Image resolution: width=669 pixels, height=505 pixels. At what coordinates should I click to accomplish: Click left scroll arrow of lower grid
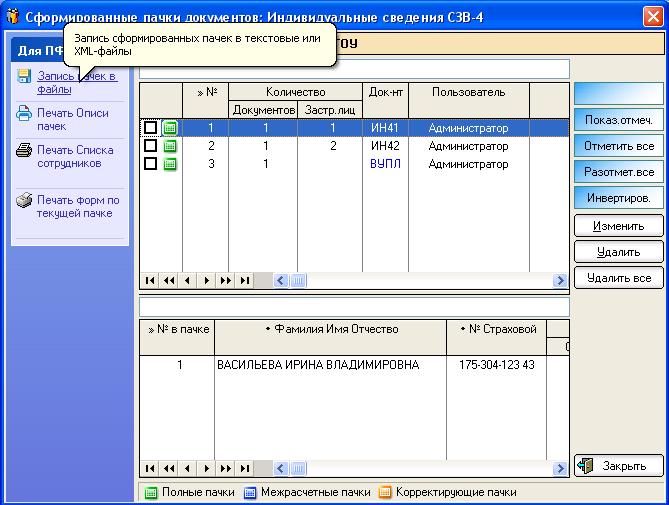[x=280, y=469]
